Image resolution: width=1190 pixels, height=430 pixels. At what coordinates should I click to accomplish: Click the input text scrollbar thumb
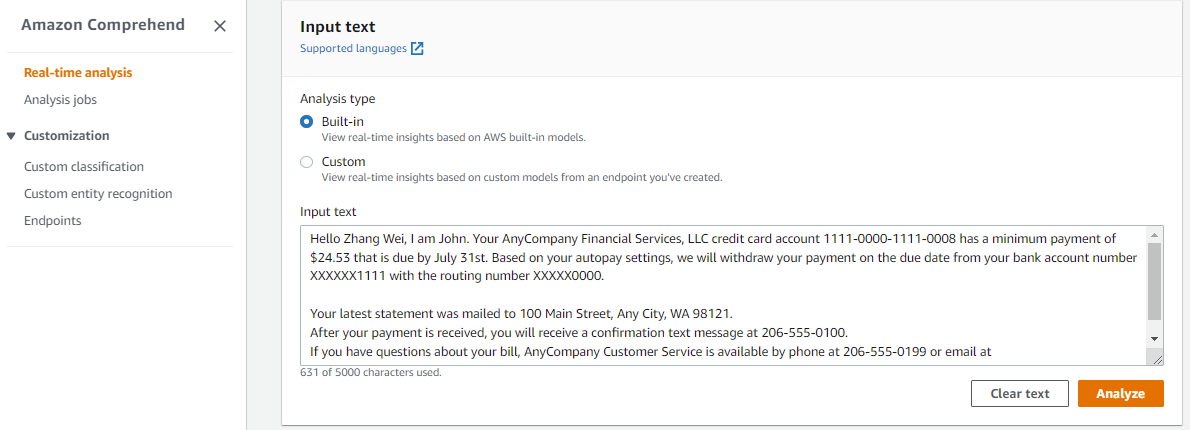point(1154,280)
